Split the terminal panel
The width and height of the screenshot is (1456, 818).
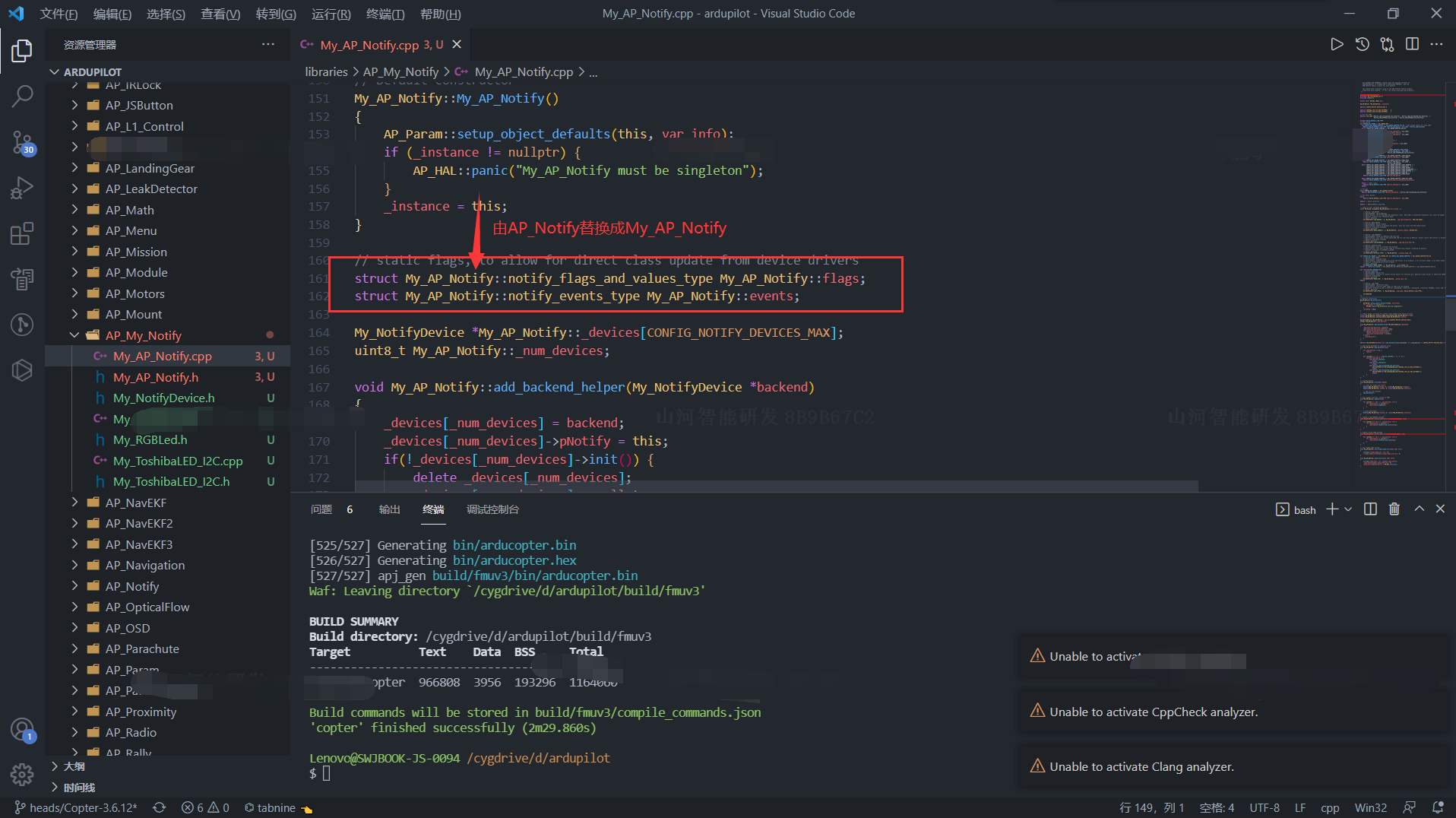pos(1370,509)
